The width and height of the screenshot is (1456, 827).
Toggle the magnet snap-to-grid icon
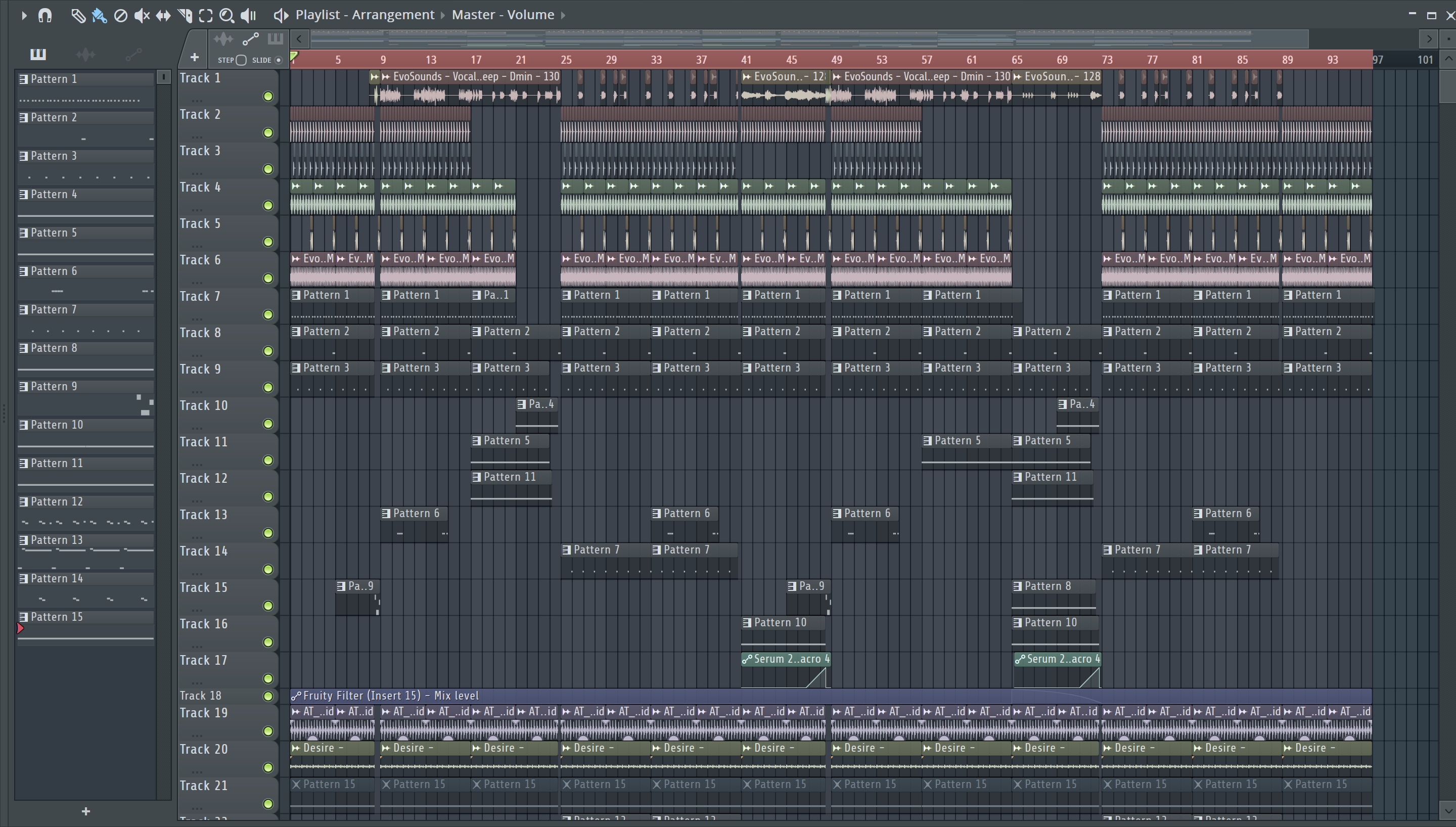(45, 15)
